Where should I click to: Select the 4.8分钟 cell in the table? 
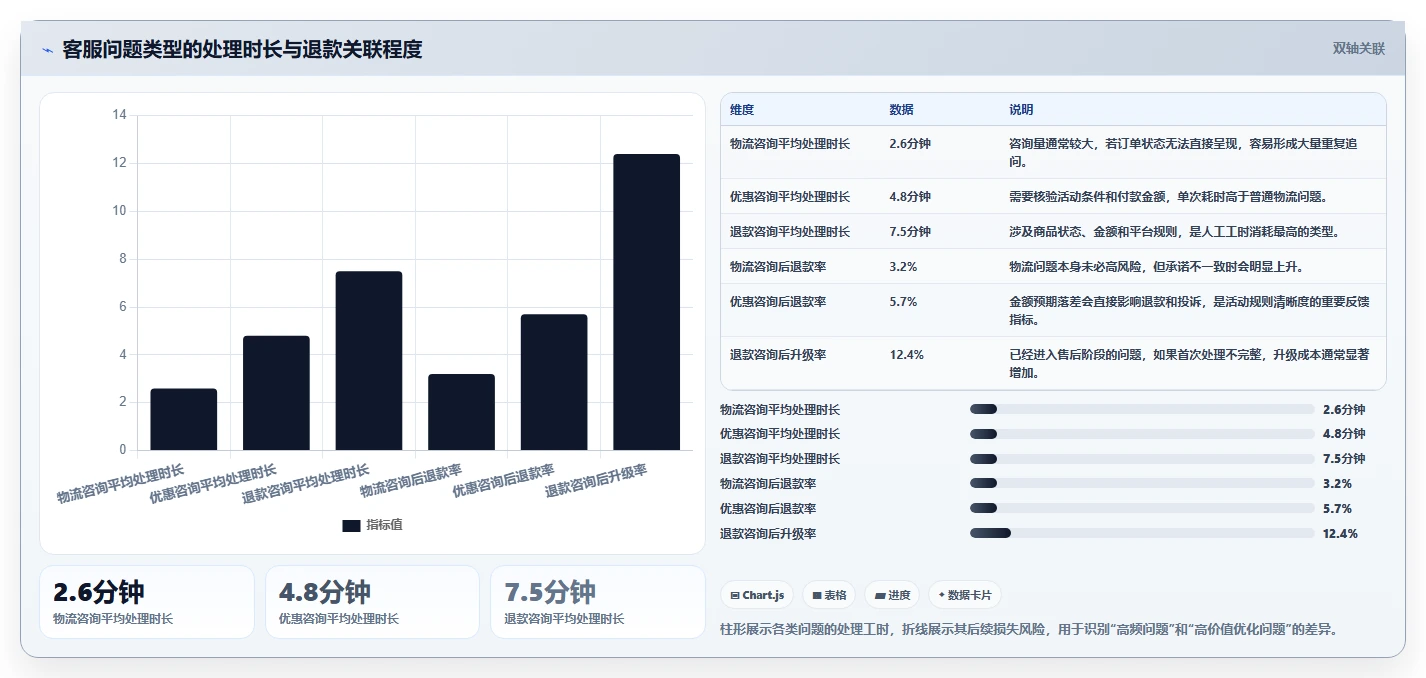(x=910, y=197)
